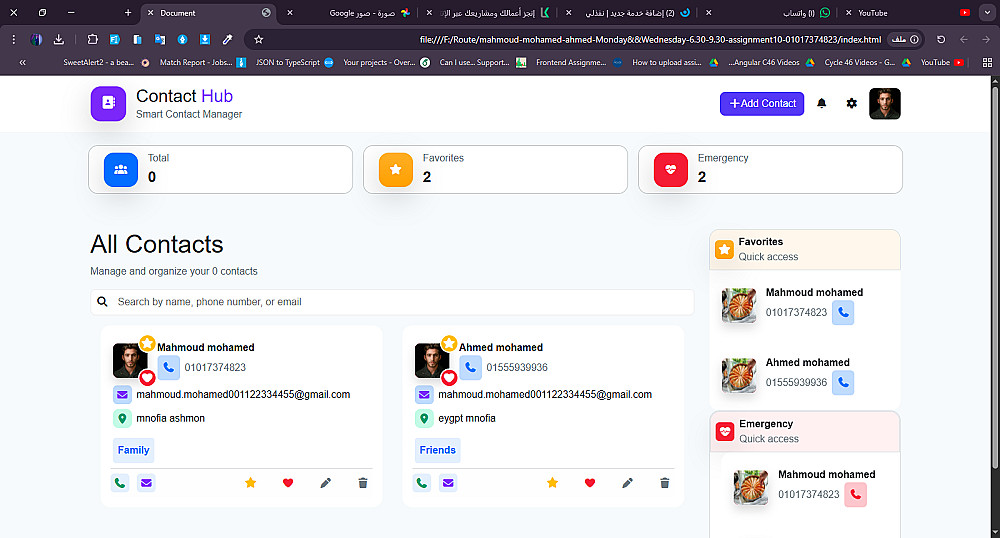Open SweetAlert2 bookmark
1000x538 pixels.
tap(106, 62)
